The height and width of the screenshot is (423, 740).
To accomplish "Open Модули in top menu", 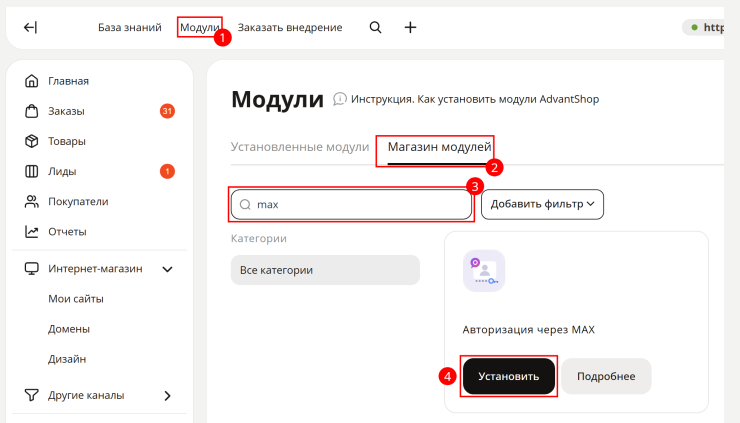I will 200,27.
